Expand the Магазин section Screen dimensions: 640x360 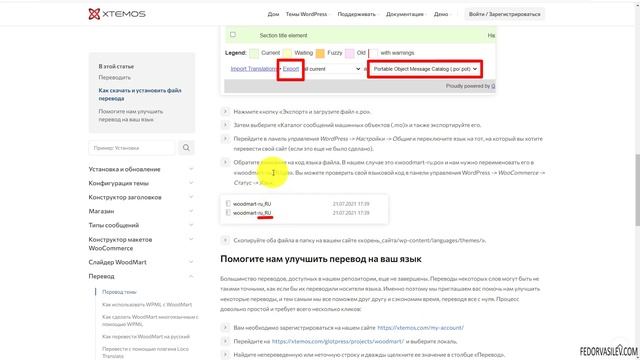141,211
